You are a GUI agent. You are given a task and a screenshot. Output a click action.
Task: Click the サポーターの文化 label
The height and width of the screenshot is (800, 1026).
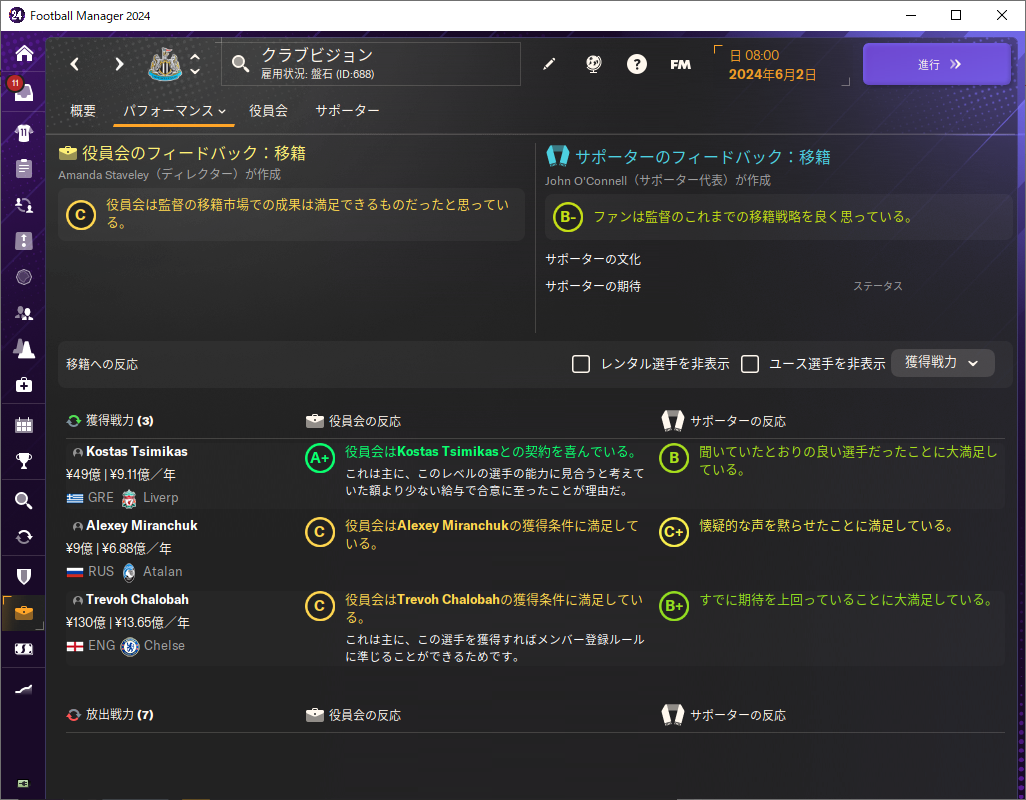click(x=593, y=259)
